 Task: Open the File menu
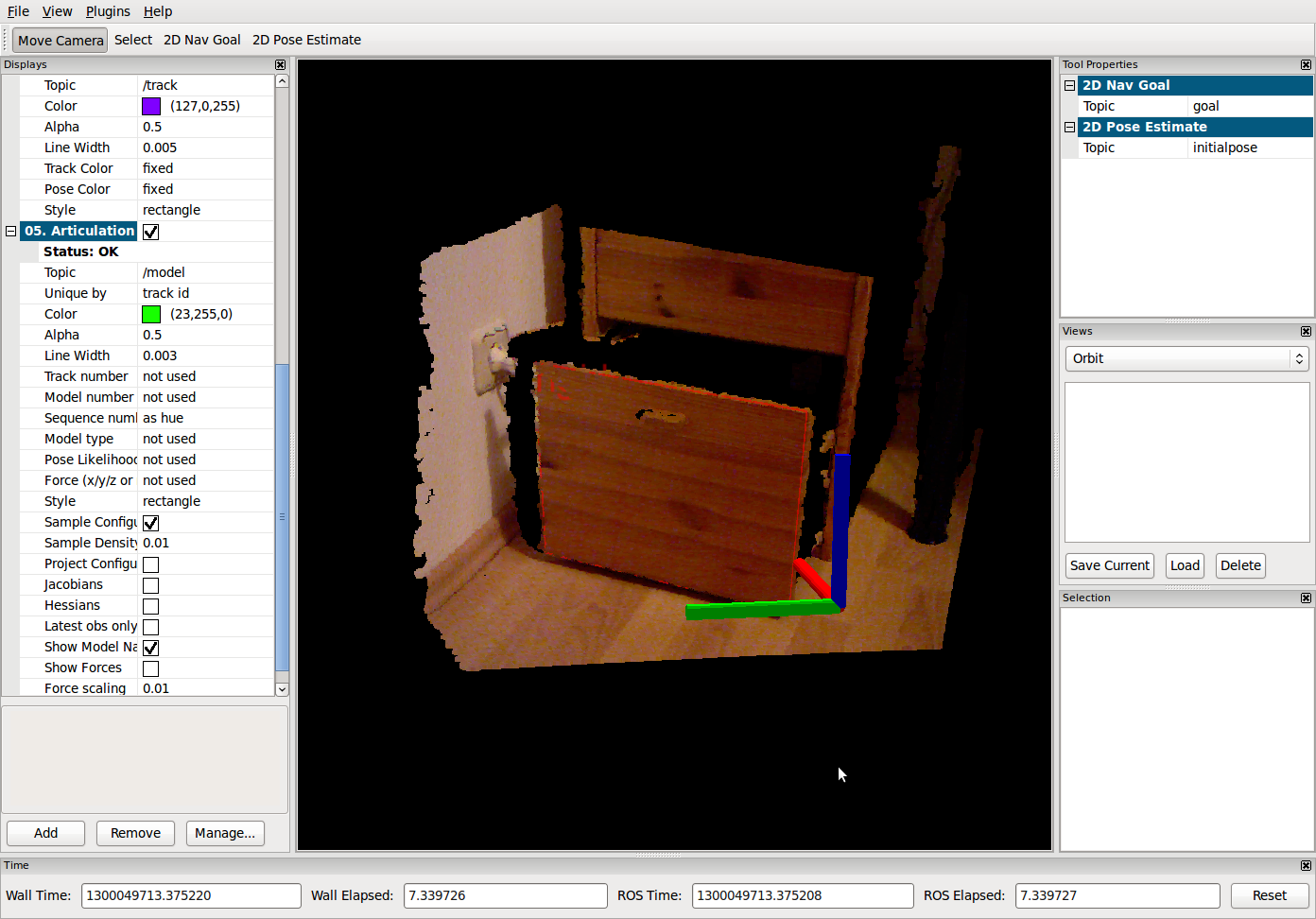coord(18,11)
